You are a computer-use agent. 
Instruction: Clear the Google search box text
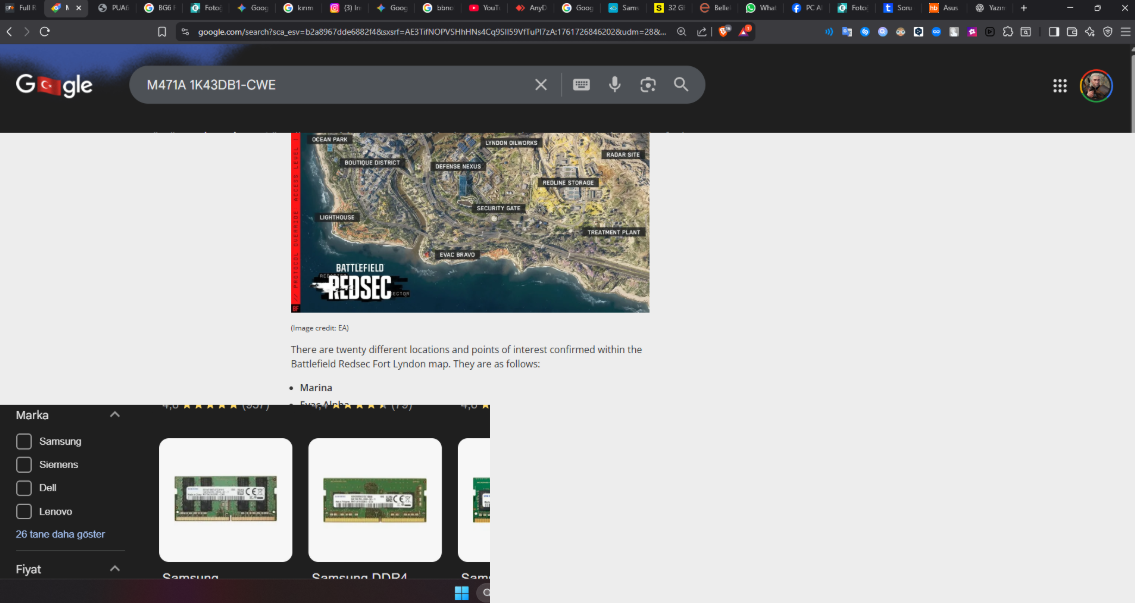coord(541,85)
